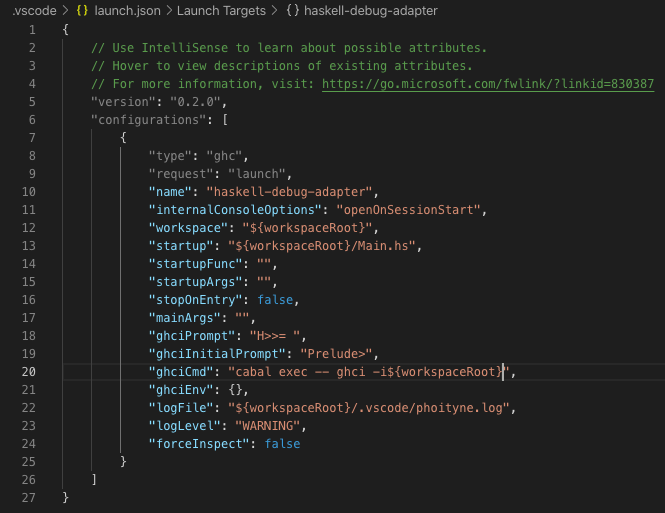Screen dimensions: 665x513
Task: Click the "workspace" key
Action: (188, 228)
